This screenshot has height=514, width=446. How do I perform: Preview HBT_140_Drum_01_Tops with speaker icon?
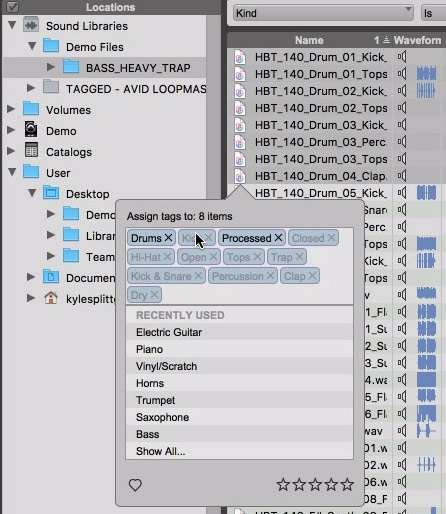[x=402, y=74]
